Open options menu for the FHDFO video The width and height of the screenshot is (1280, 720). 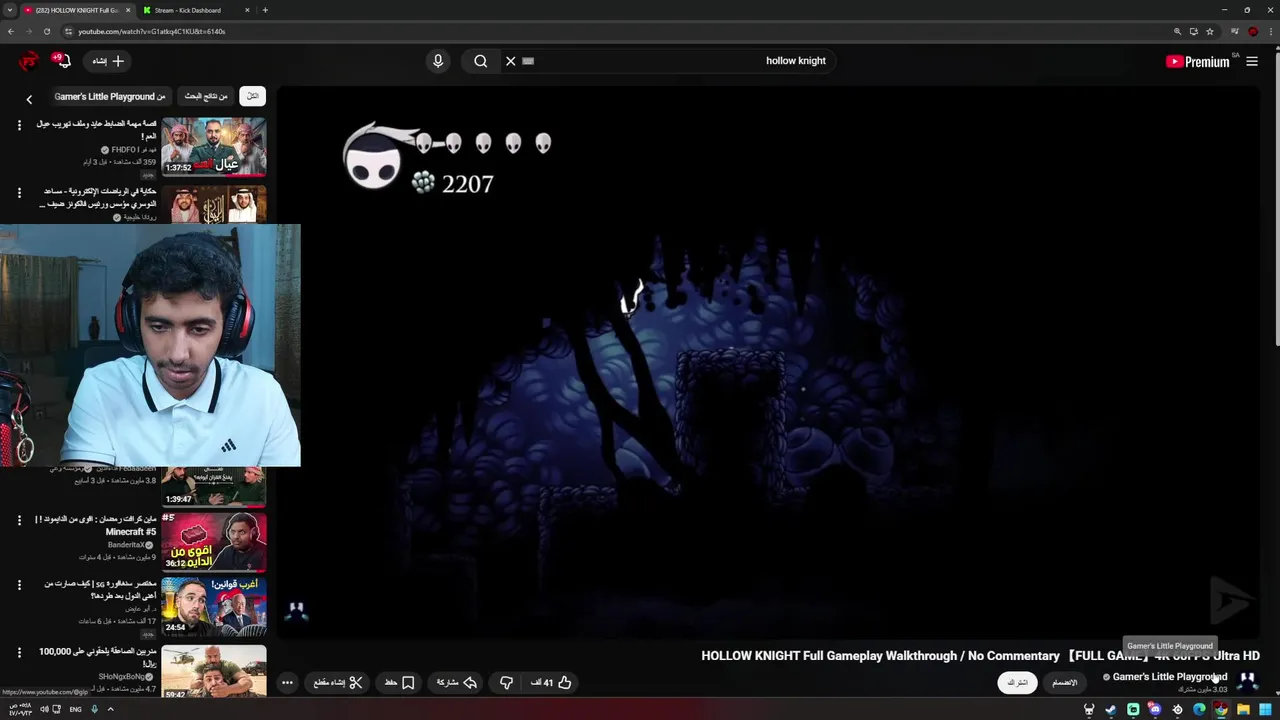coord(19,126)
